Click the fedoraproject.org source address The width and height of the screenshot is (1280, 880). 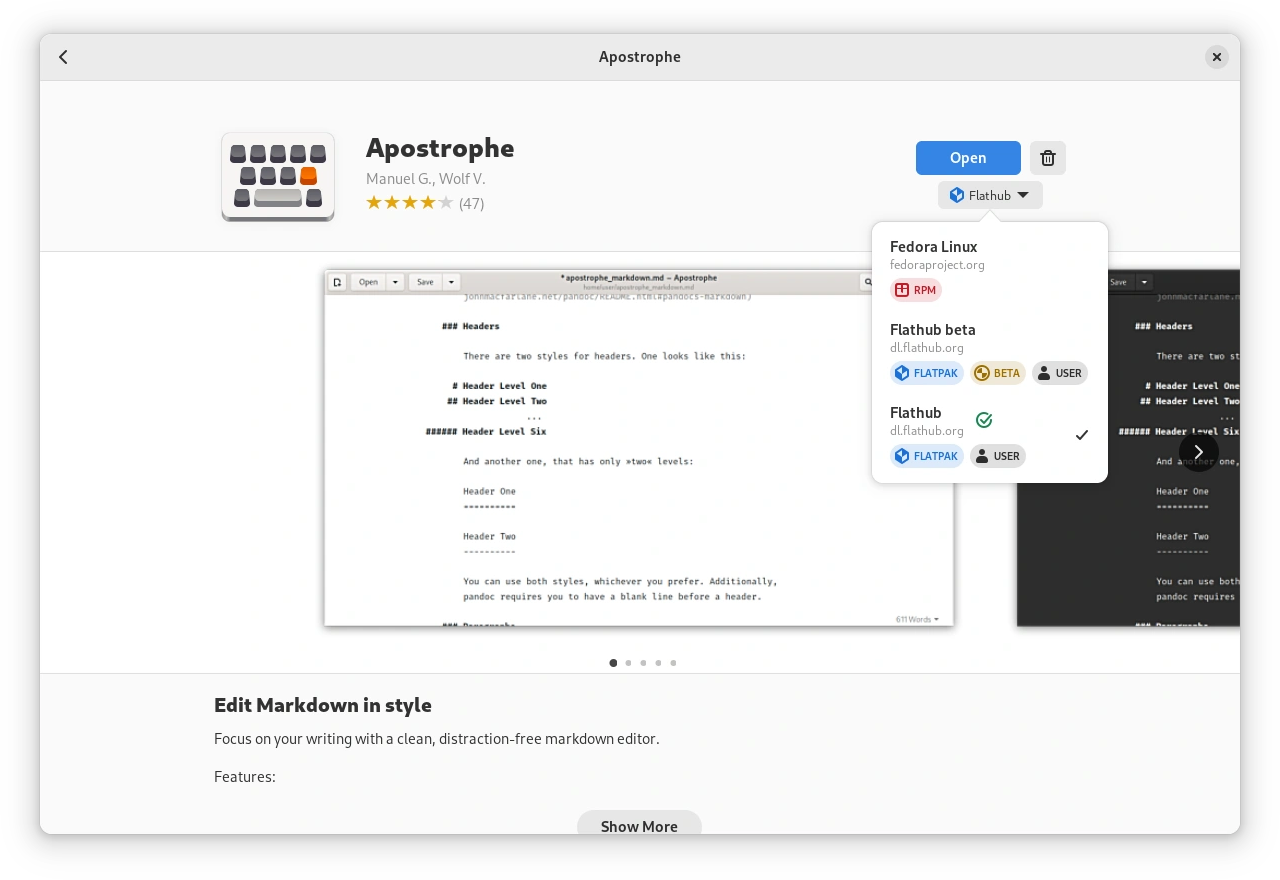coord(937,265)
